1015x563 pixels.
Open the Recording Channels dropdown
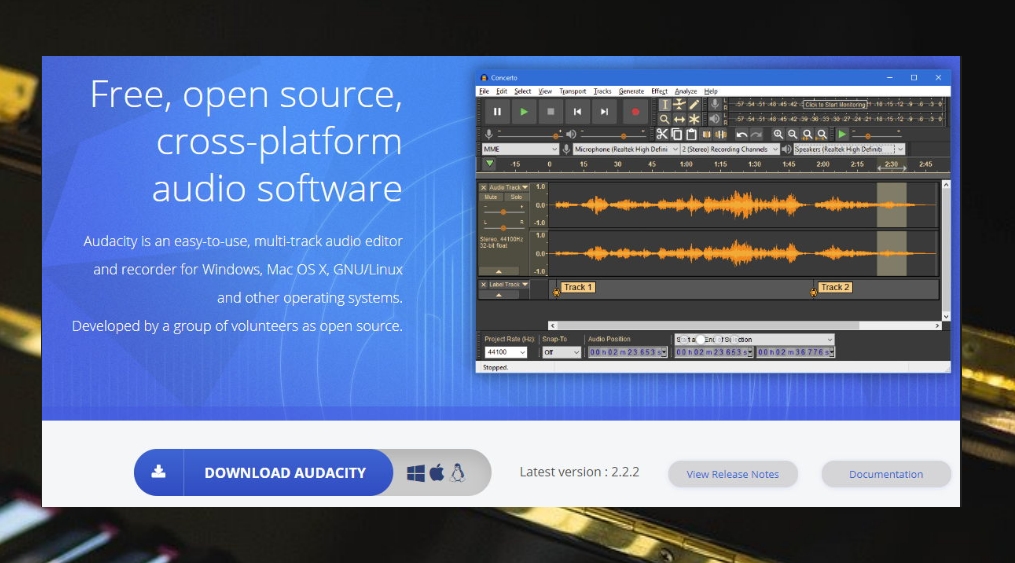coord(730,149)
